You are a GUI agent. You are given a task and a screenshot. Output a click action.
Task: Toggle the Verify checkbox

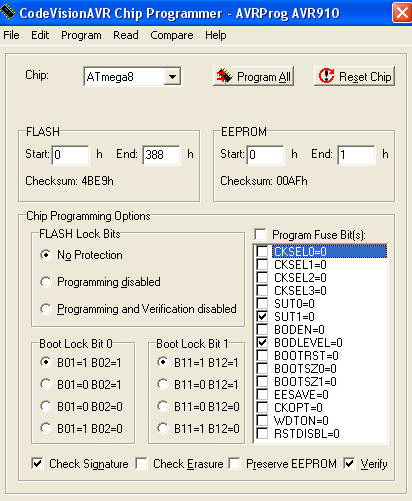349,463
